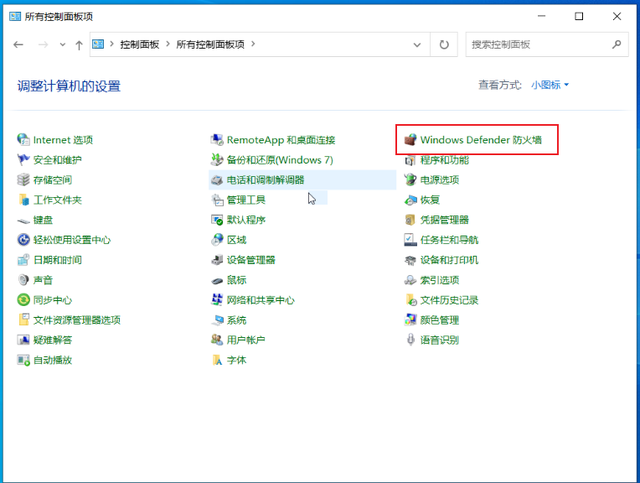The width and height of the screenshot is (640, 483).
Task: Click the 系统 computer icon
Action: (x=217, y=320)
